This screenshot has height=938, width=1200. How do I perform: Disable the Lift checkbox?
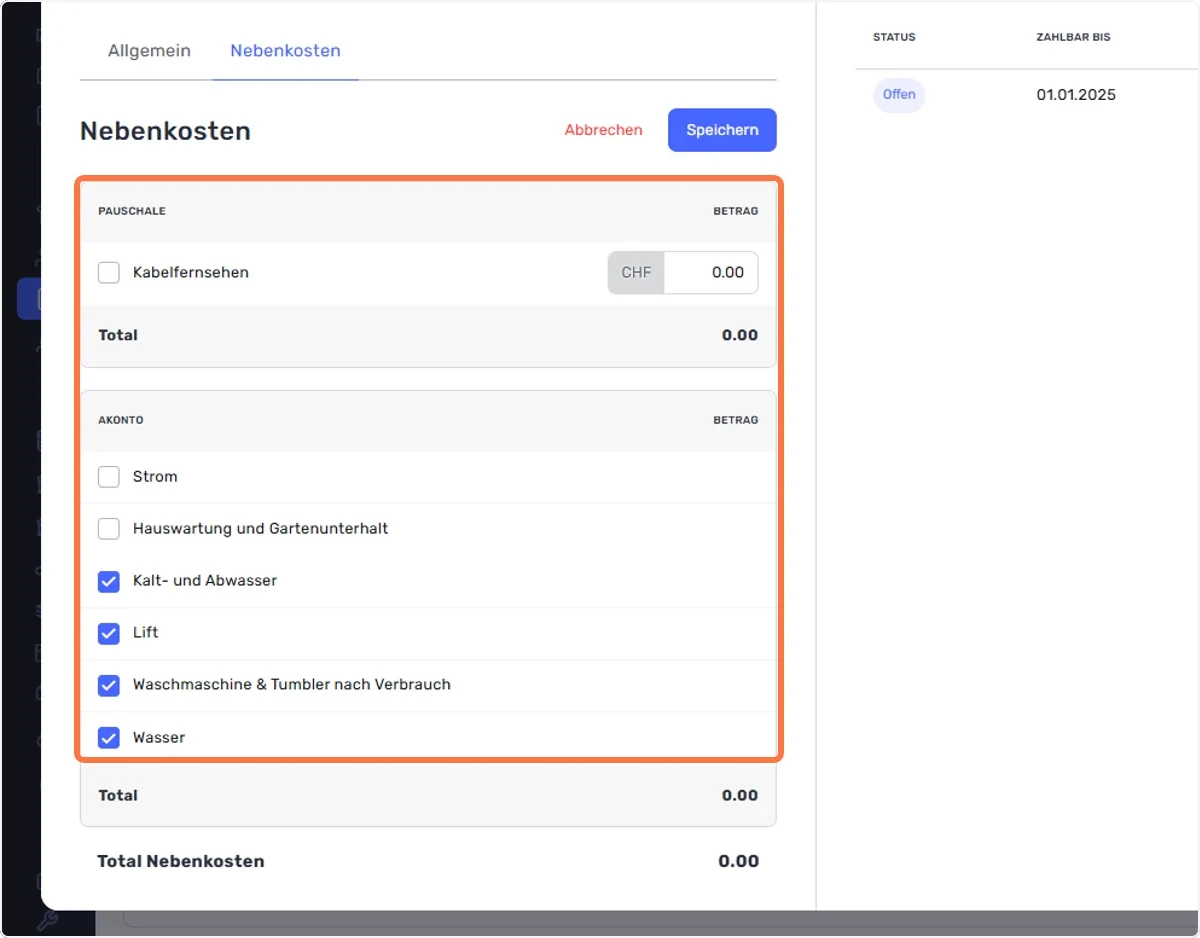(x=109, y=633)
